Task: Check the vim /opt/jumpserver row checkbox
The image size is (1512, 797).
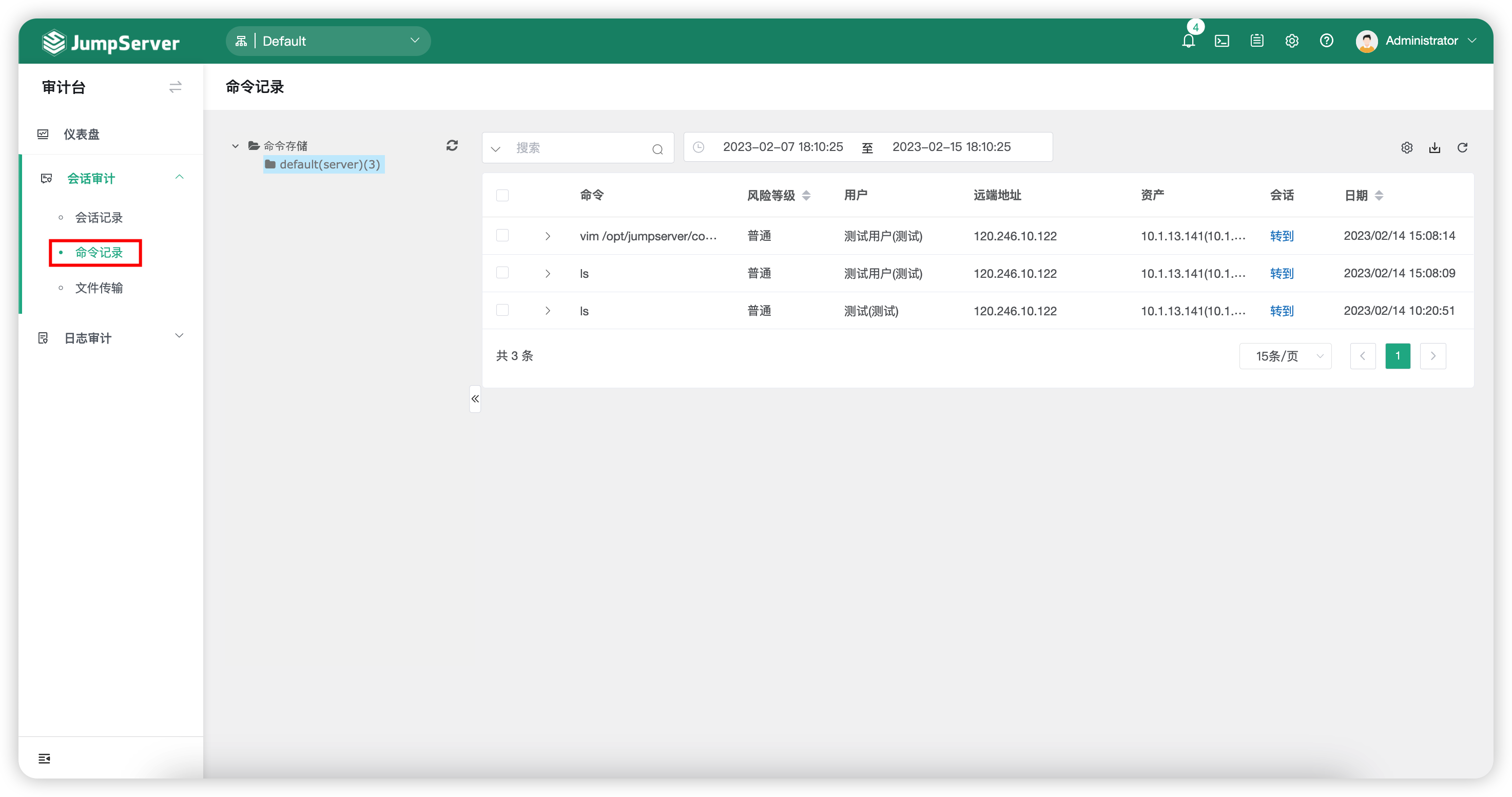Action: [502, 236]
